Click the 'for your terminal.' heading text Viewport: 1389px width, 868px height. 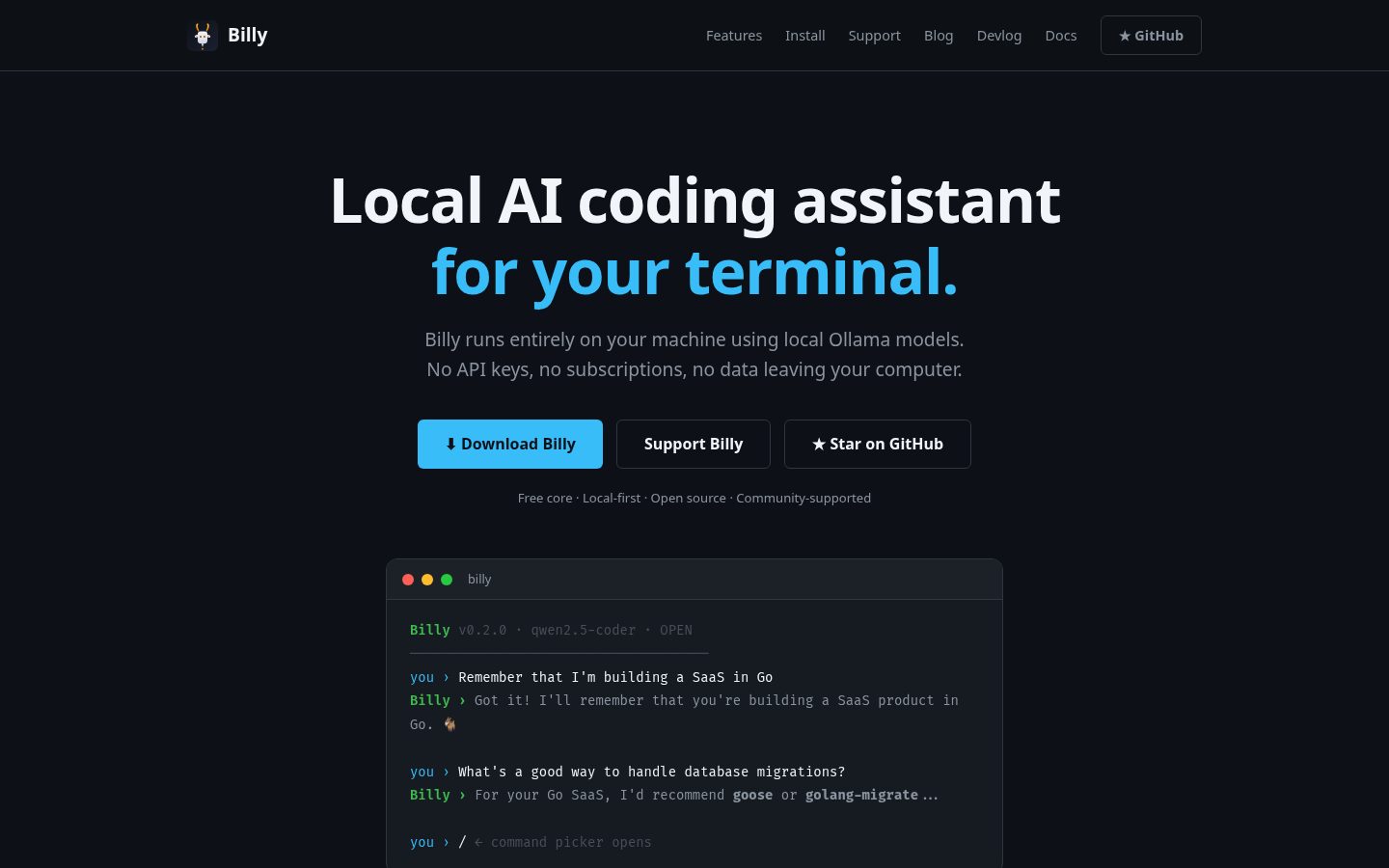tap(694, 272)
